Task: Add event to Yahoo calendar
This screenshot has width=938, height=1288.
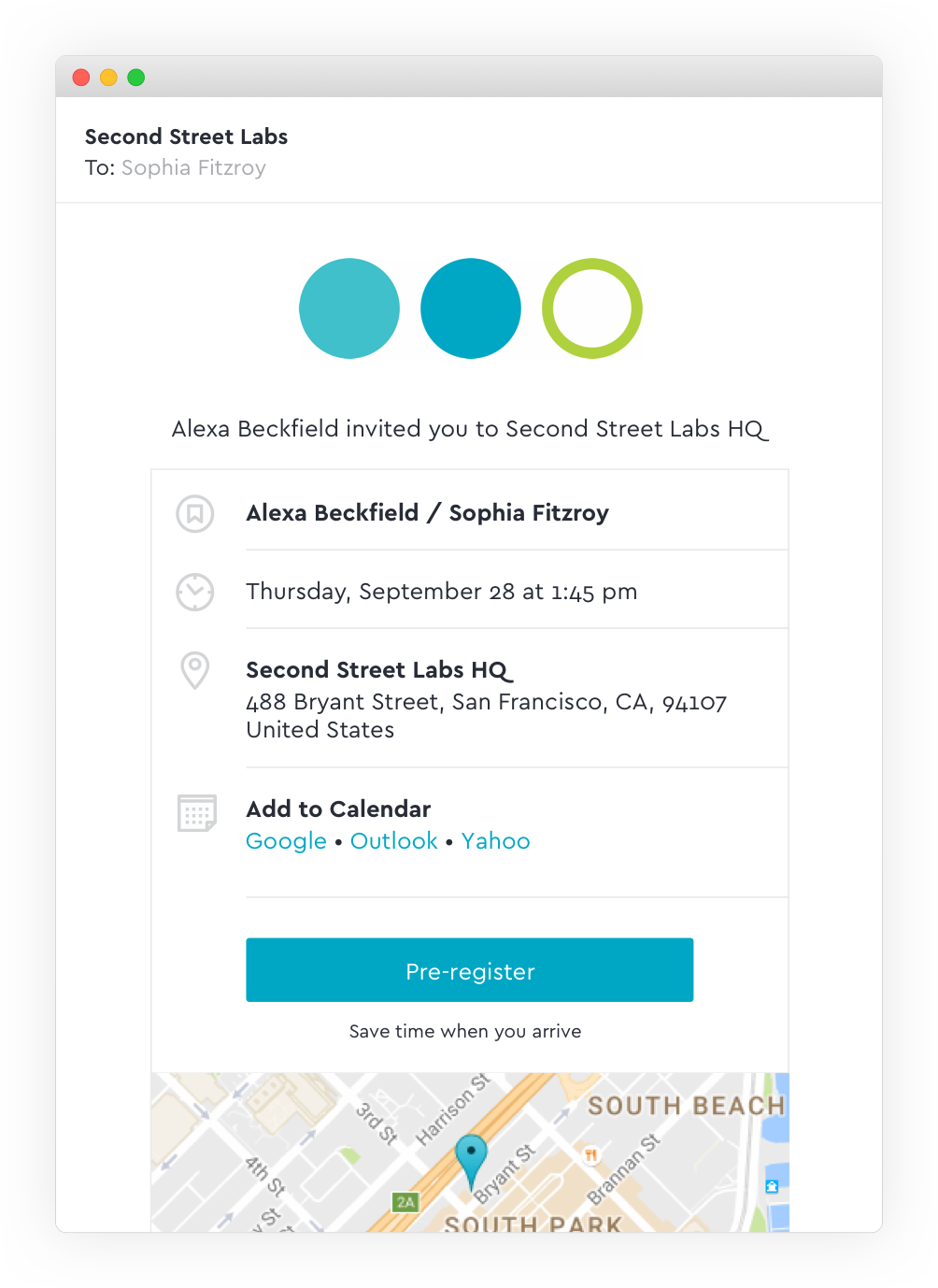Action: point(496,841)
